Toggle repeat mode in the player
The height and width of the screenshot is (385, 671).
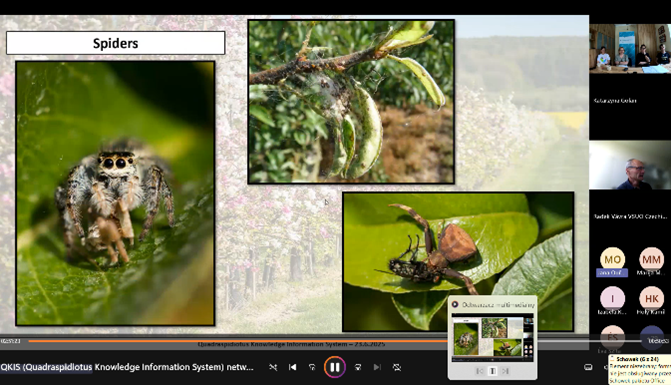[x=397, y=367]
